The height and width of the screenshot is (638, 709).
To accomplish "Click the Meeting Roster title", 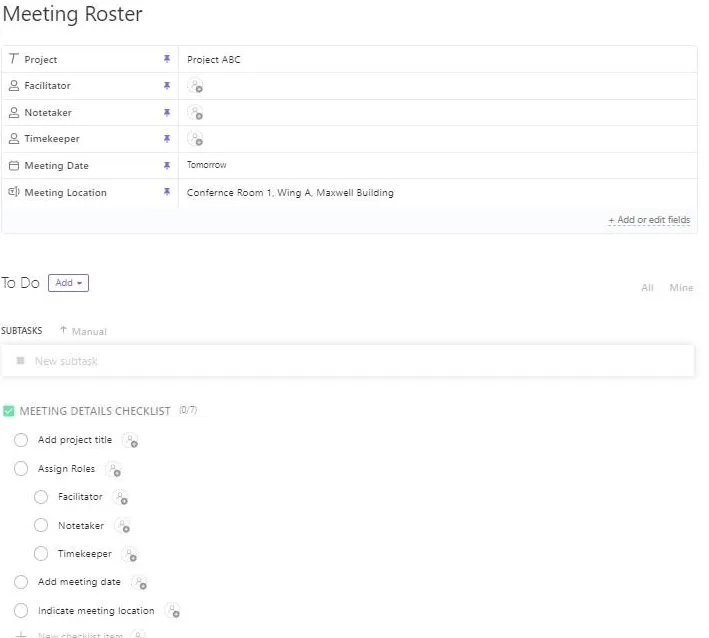I will 73,14.
